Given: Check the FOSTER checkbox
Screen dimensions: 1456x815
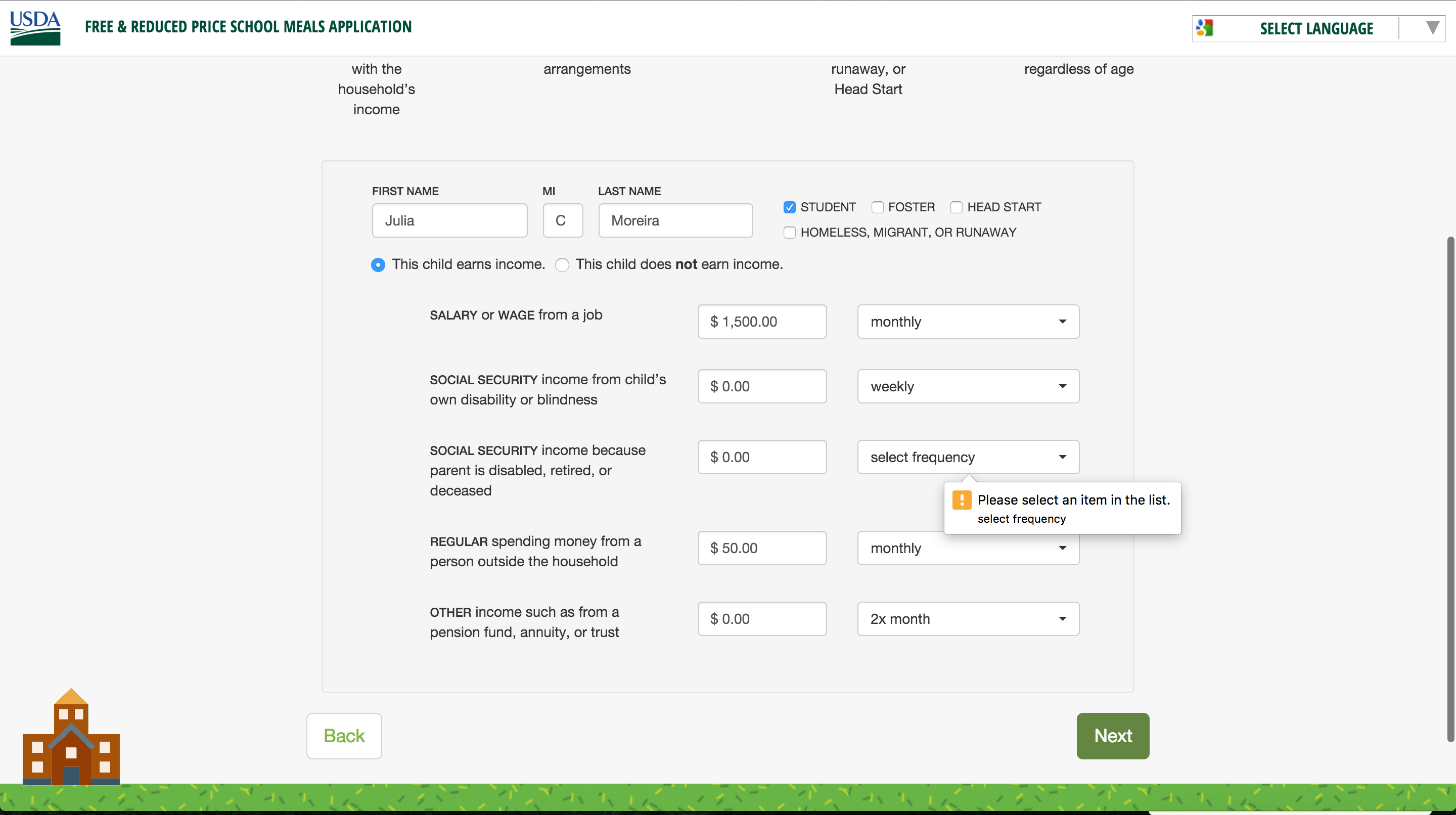Looking at the screenshot, I should pyautogui.click(x=877, y=207).
